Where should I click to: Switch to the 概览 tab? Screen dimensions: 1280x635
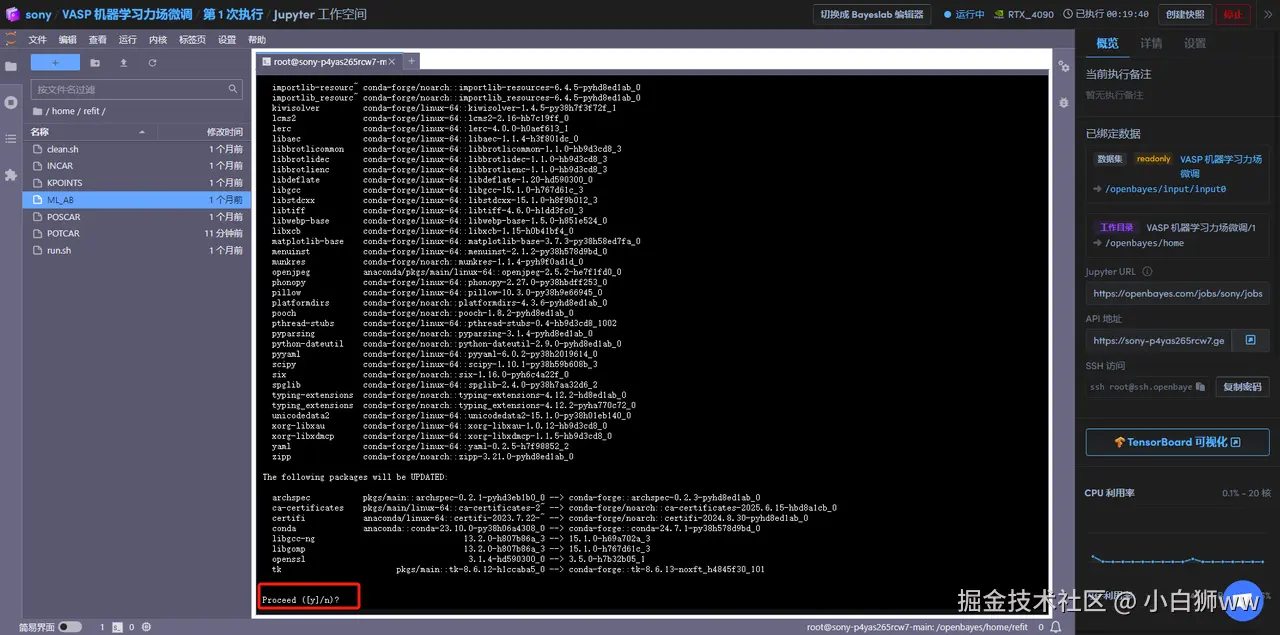tap(1107, 44)
